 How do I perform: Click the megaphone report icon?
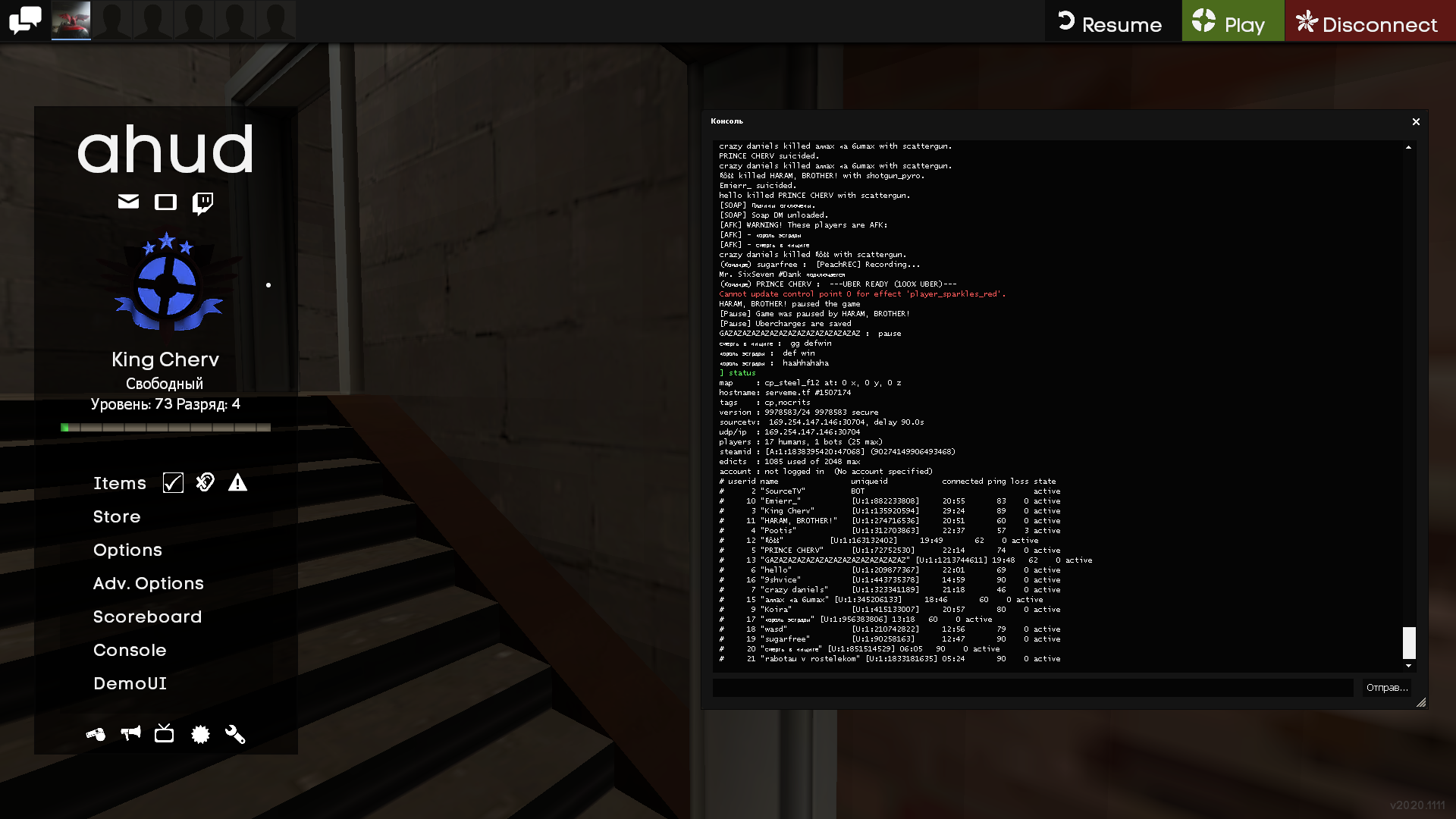click(x=130, y=733)
